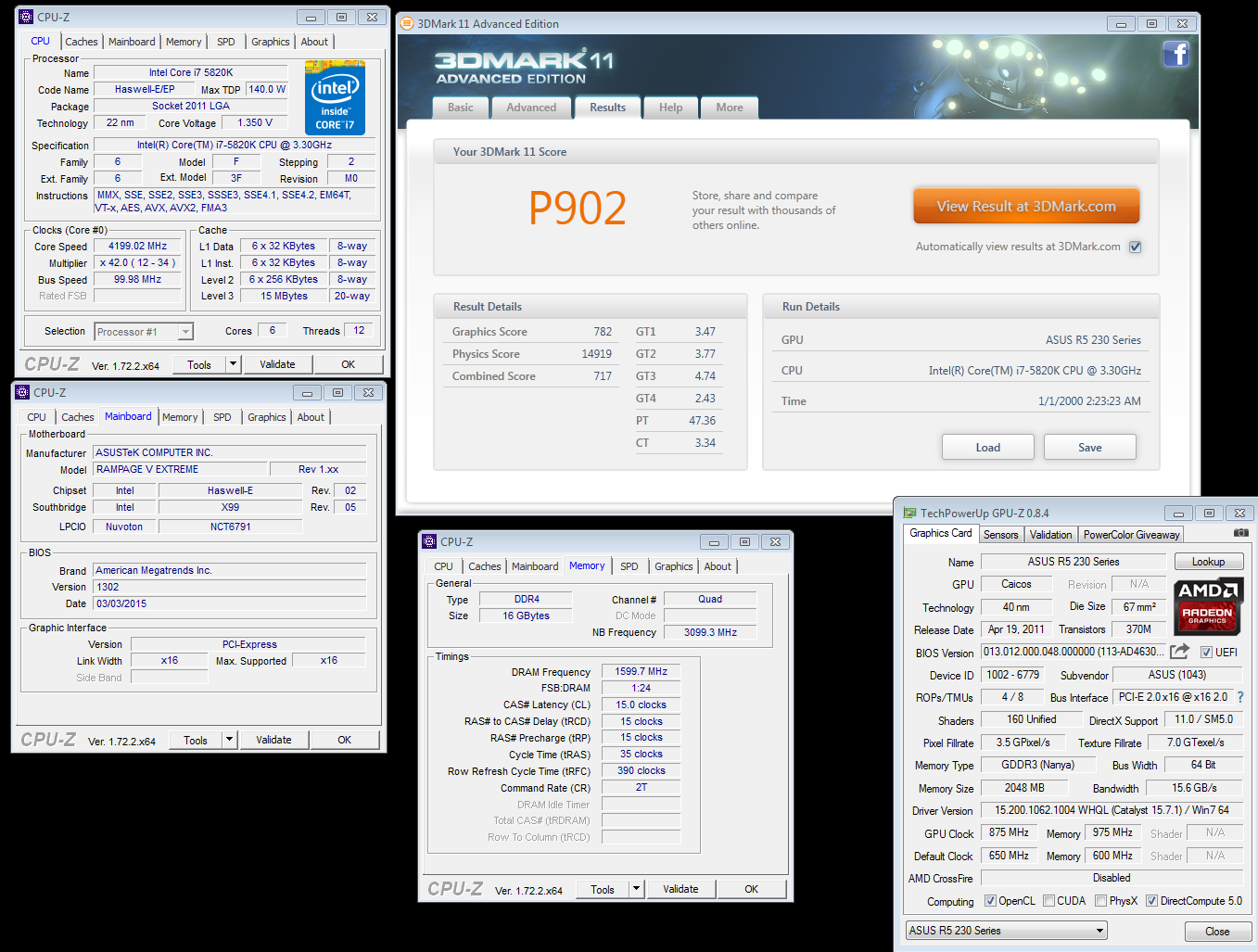The height and width of the screenshot is (952, 1258).
Task: Toggle the OpenCL checkbox
Action: click(x=990, y=901)
